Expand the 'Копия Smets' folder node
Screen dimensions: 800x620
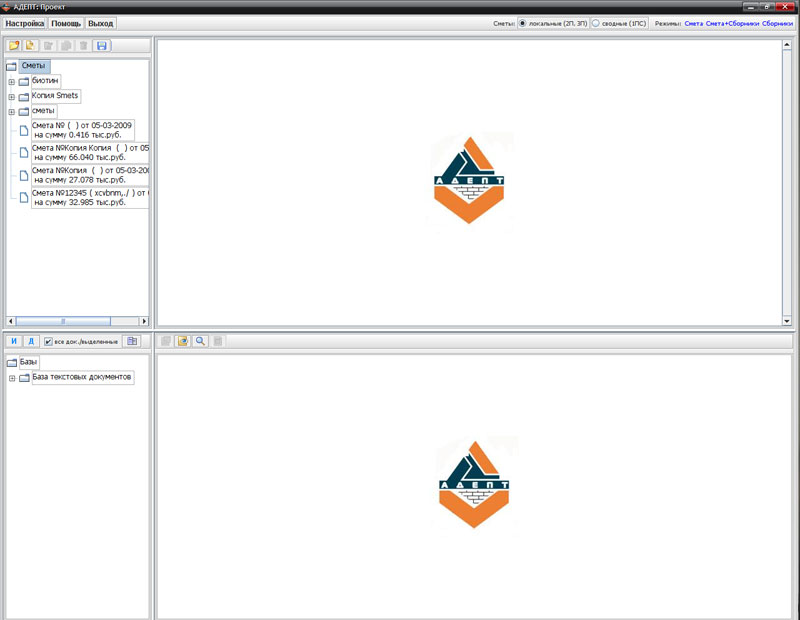(11, 97)
